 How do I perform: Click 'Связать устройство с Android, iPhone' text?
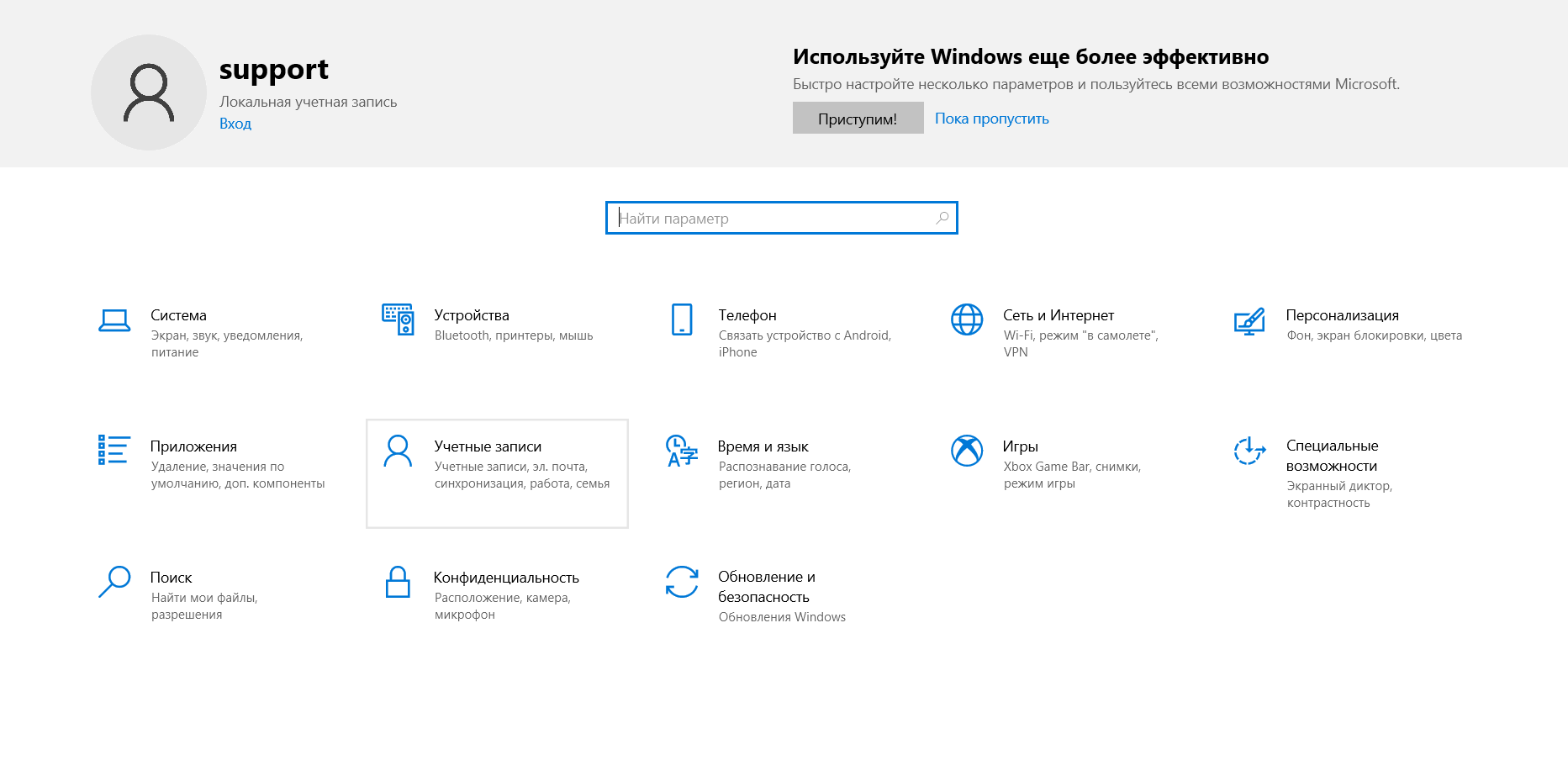[805, 344]
